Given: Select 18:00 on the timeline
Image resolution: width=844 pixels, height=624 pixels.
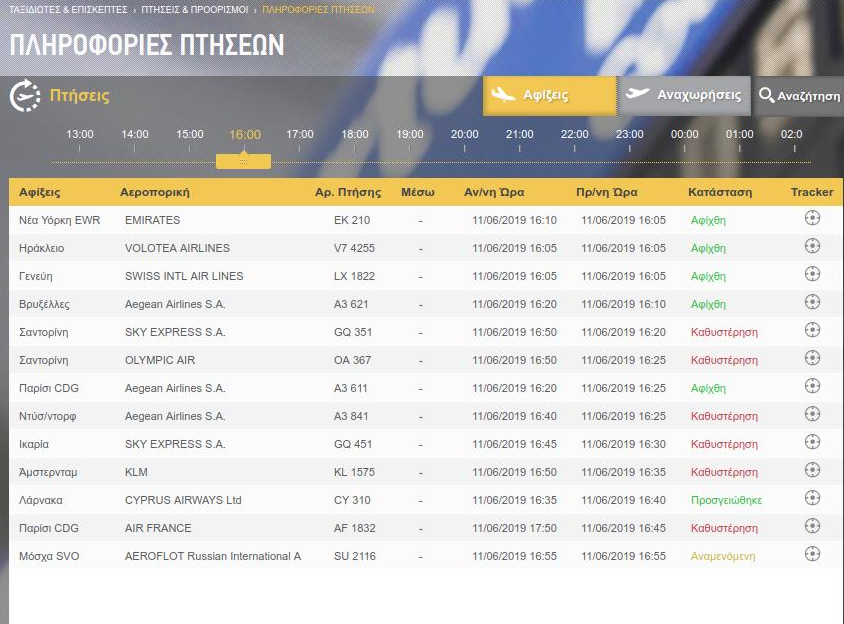Looking at the screenshot, I should [355, 134].
